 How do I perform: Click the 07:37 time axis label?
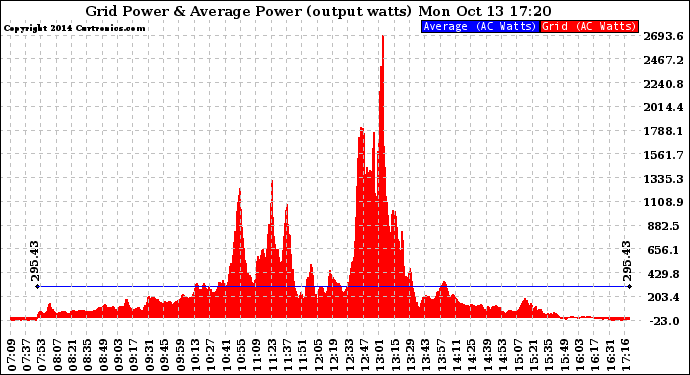pos(27,354)
